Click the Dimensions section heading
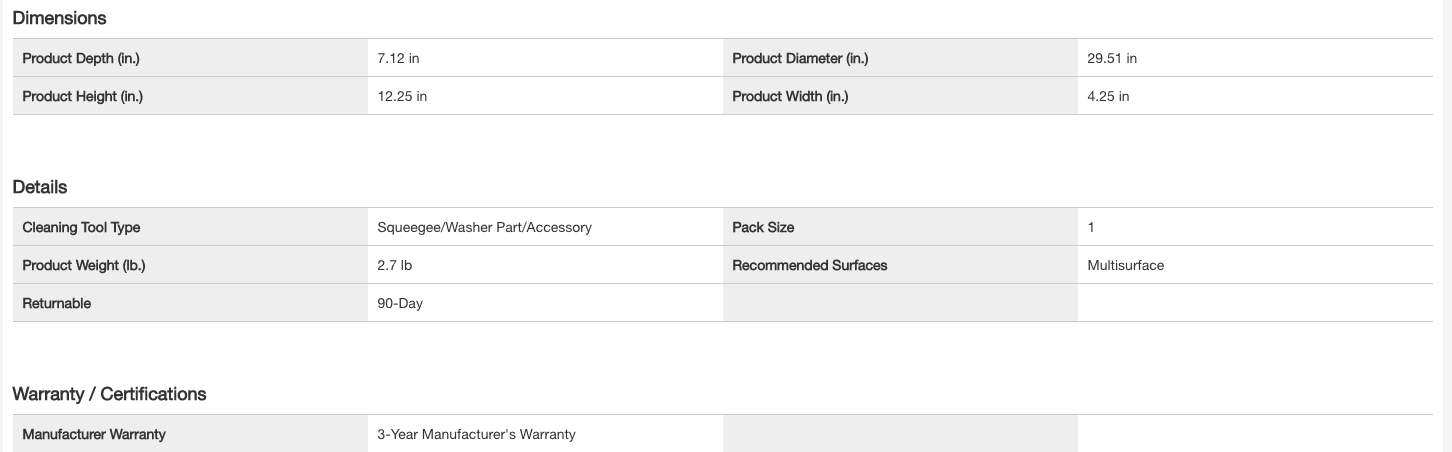Screen dimensions: 1452x452 [59, 18]
